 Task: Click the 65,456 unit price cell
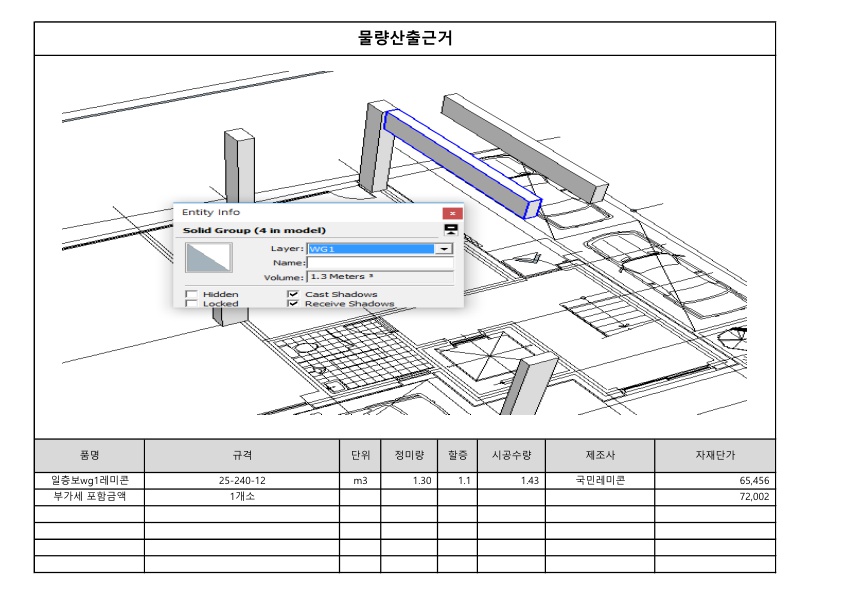click(715, 481)
